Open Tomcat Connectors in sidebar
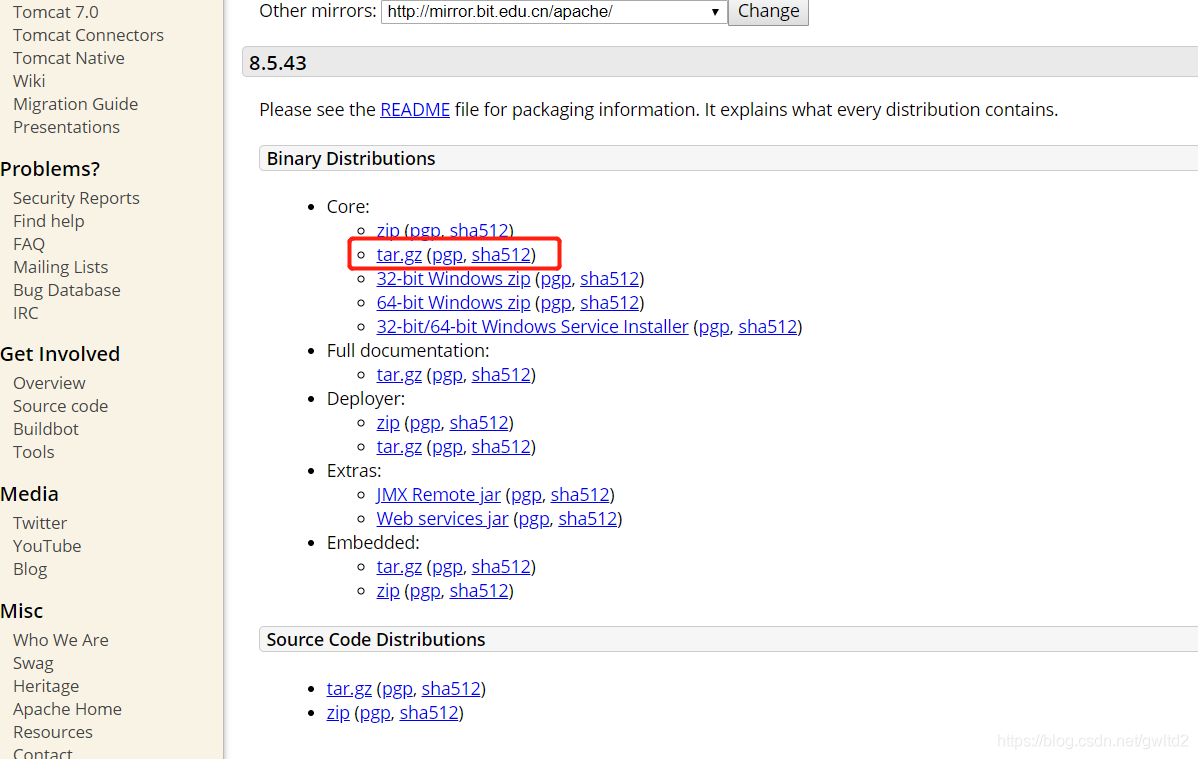Screen dimensions: 1198x759 (89, 35)
